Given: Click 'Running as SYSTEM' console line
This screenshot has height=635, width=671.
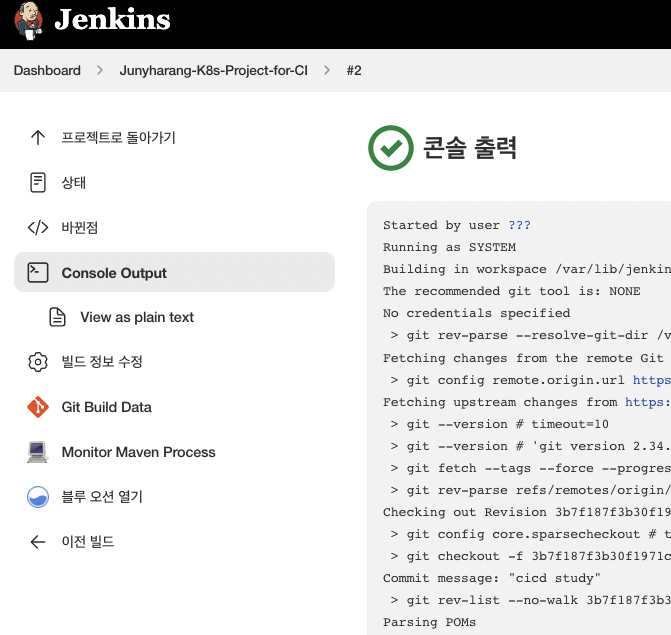Looking at the screenshot, I should (x=449, y=247).
